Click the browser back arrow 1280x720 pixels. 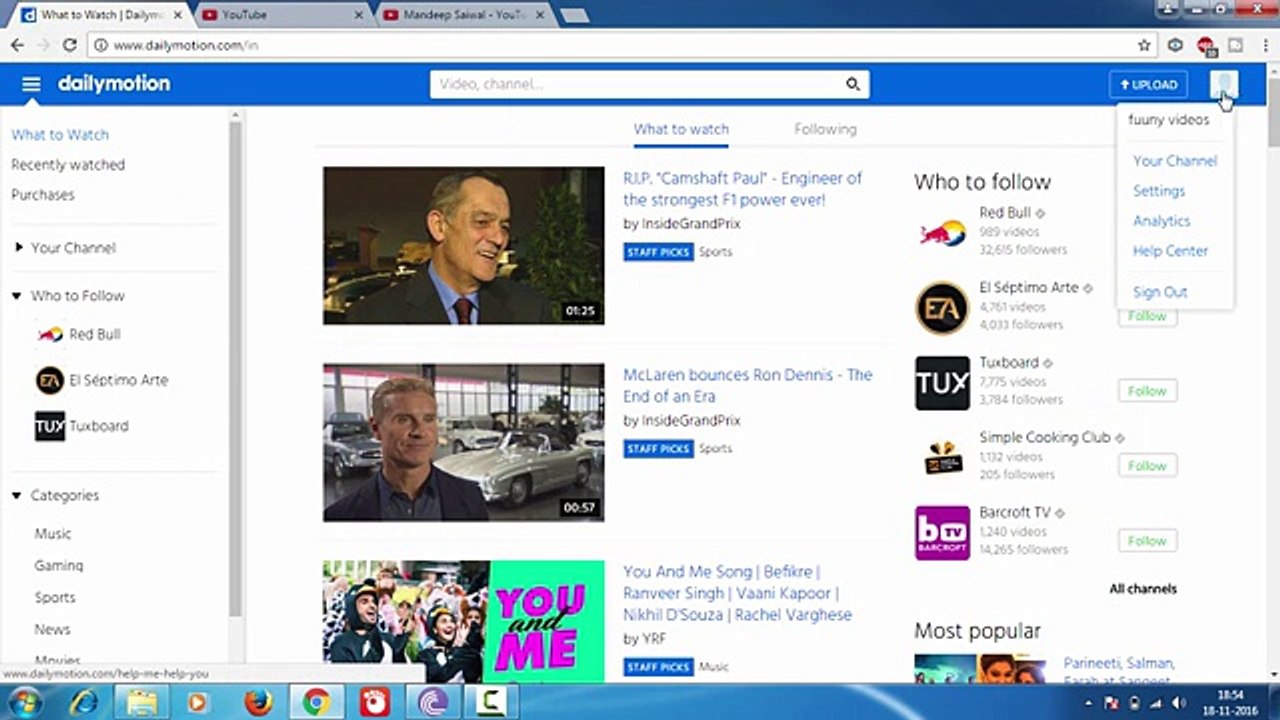tap(17, 45)
